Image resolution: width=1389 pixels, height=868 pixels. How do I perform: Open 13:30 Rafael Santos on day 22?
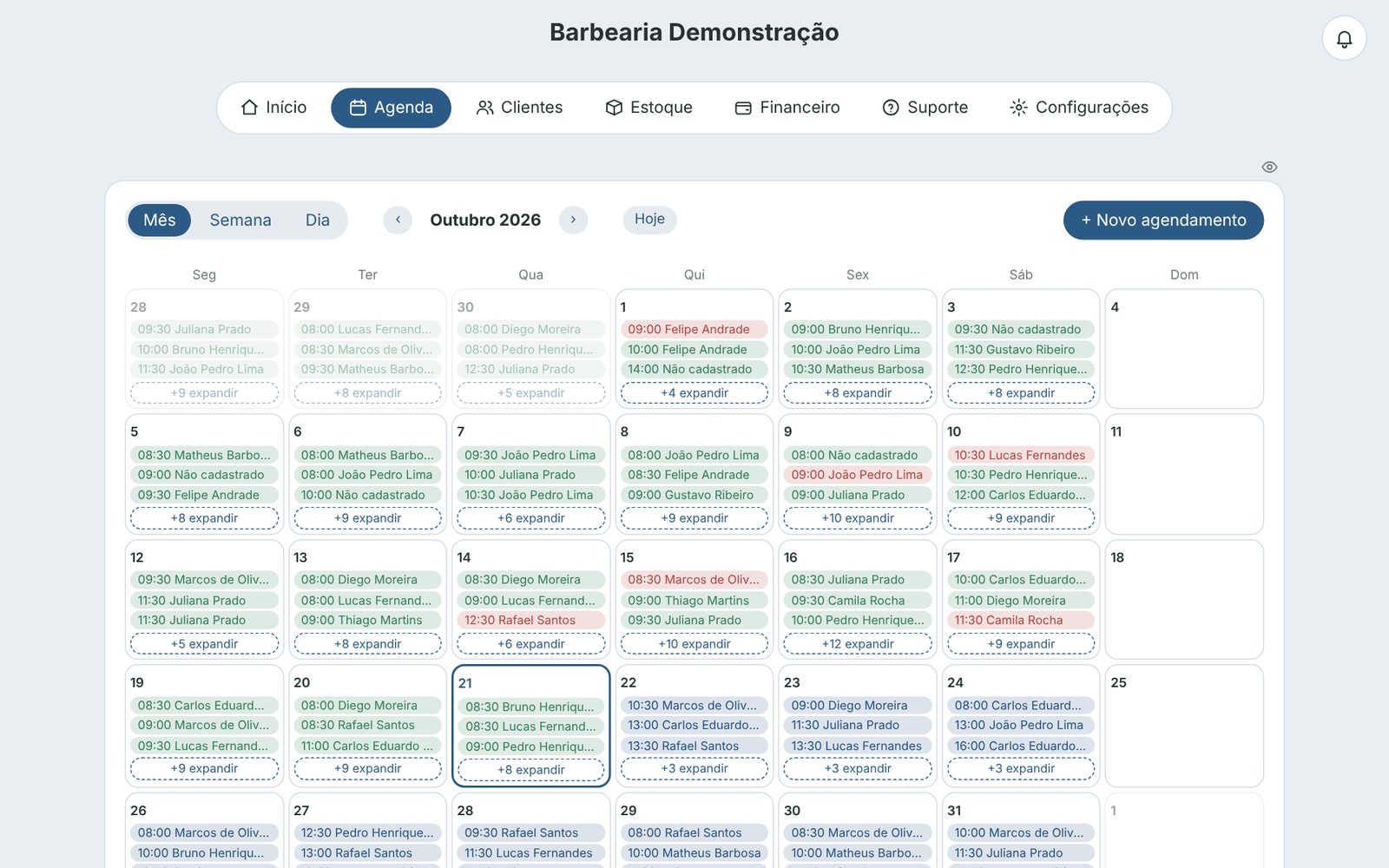click(694, 746)
